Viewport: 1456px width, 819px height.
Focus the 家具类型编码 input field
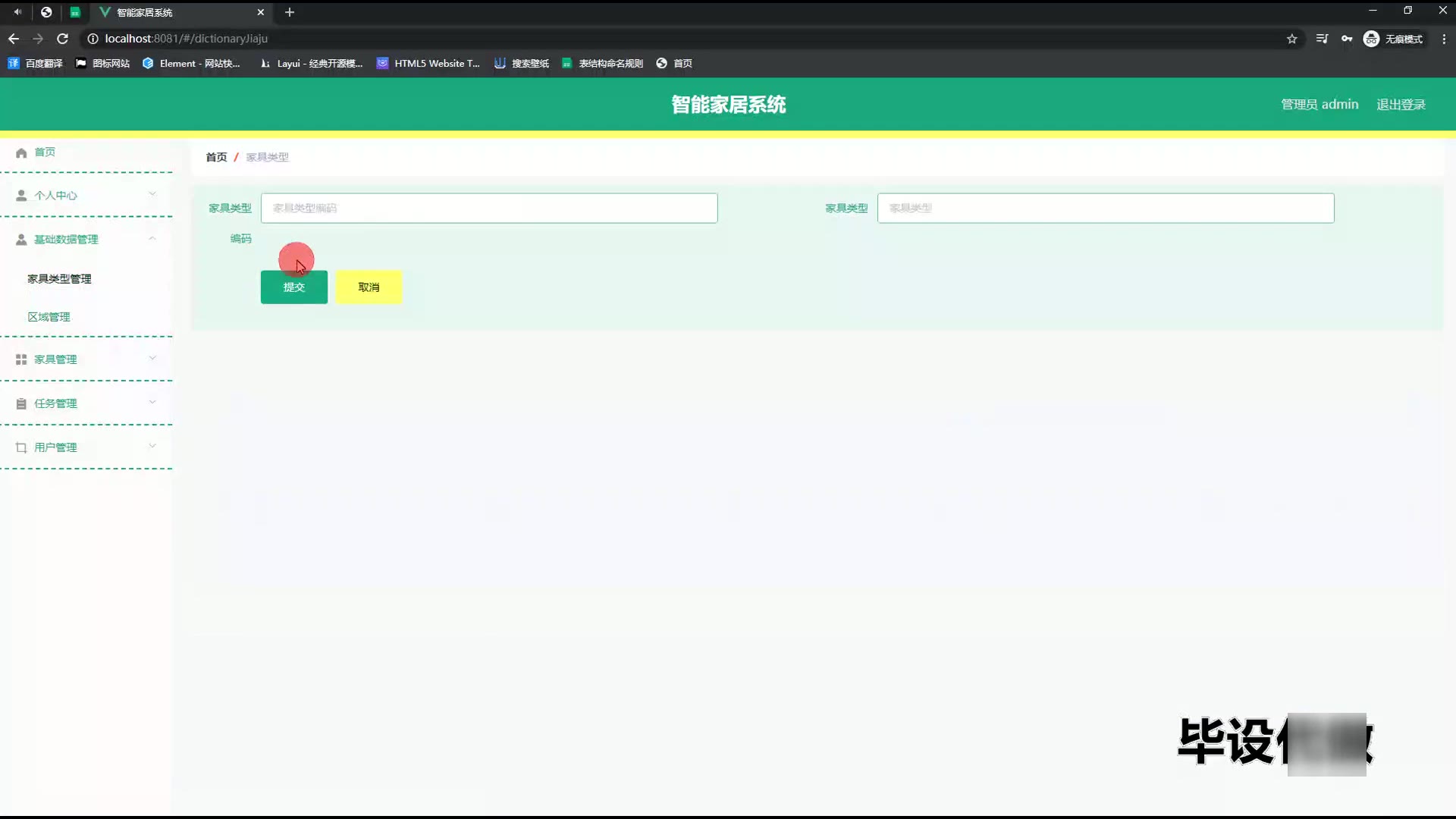point(488,208)
